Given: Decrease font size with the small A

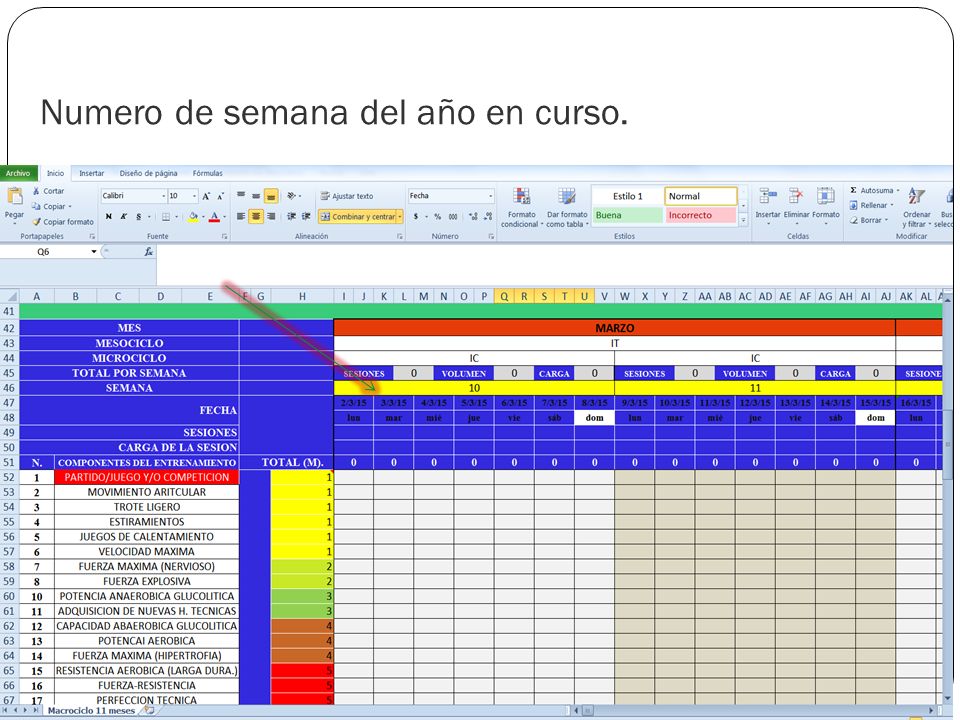Looking at the screenshot, I should click(219, 196).
